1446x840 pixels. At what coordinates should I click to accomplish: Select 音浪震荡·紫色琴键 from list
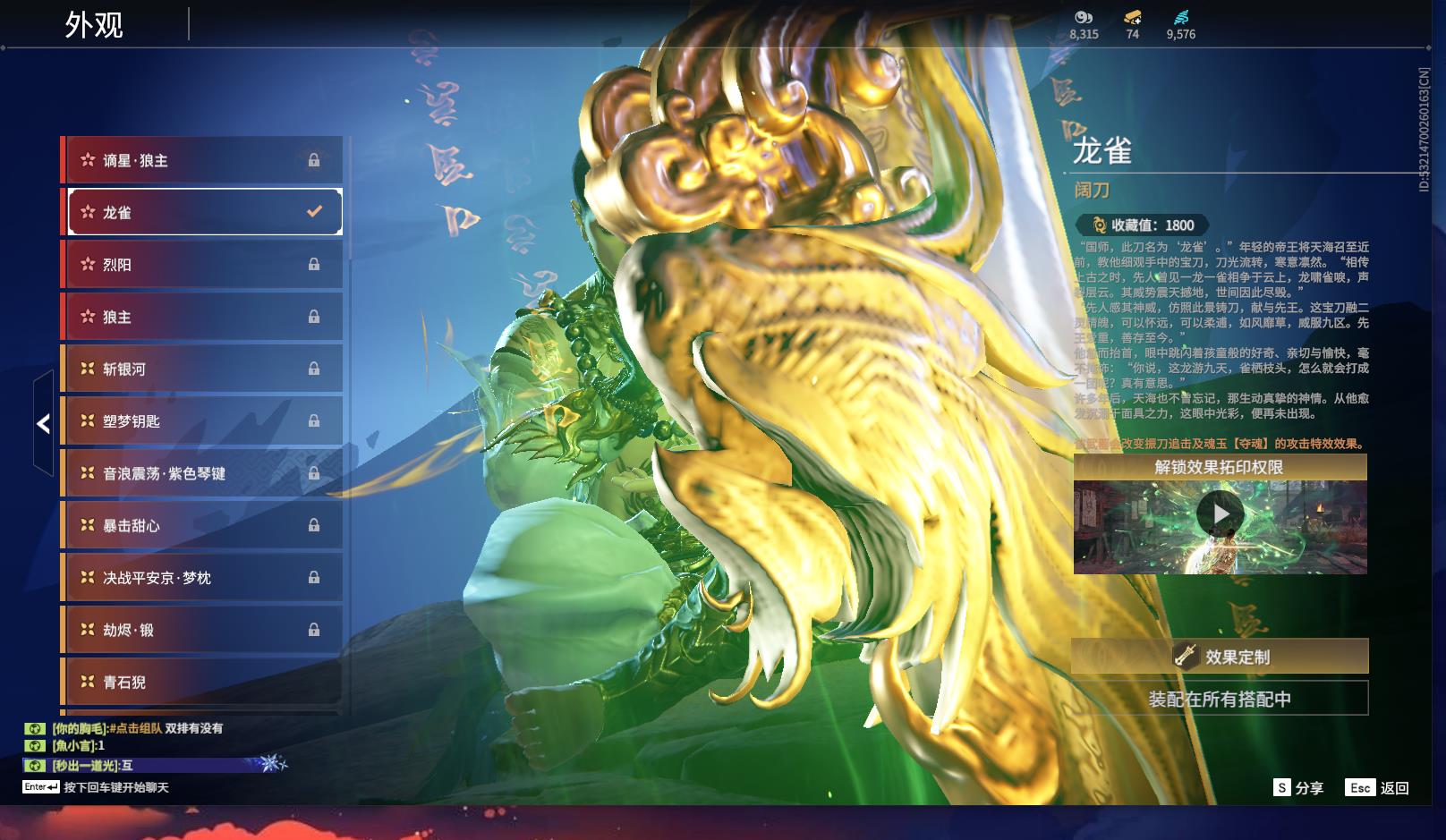[201, 473]
